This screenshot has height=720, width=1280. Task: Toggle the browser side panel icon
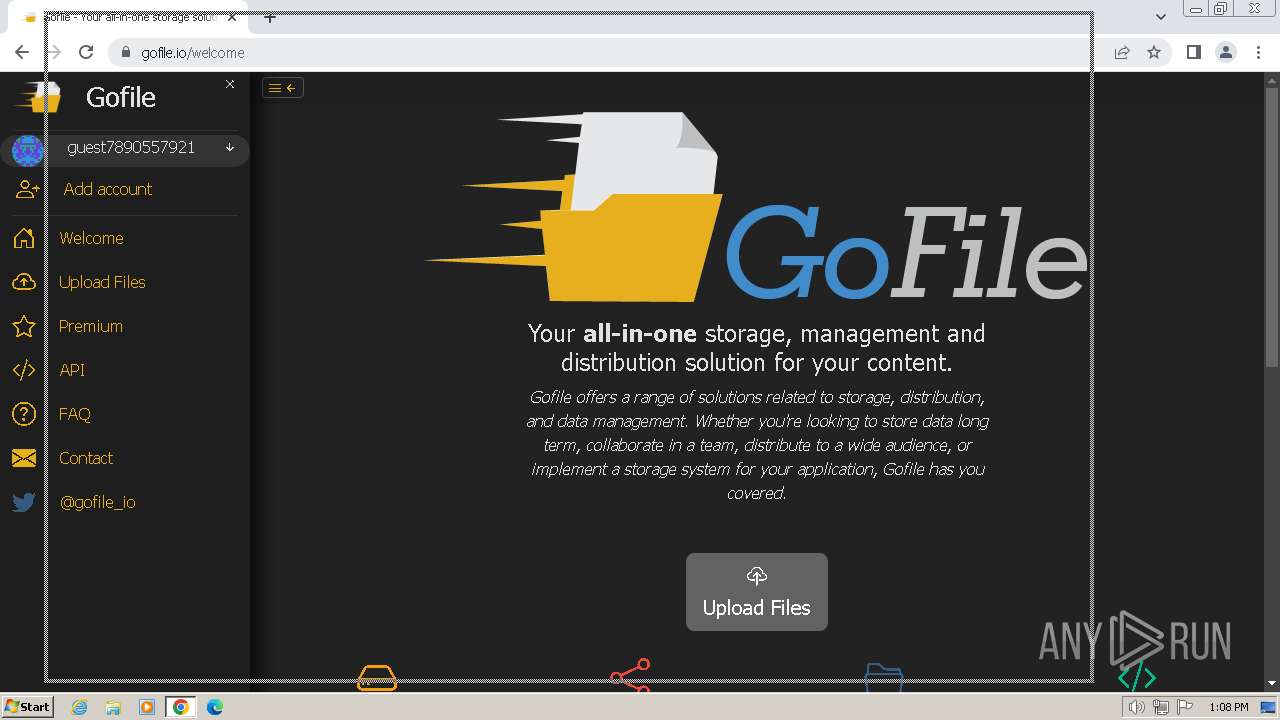click(1194, 52)
